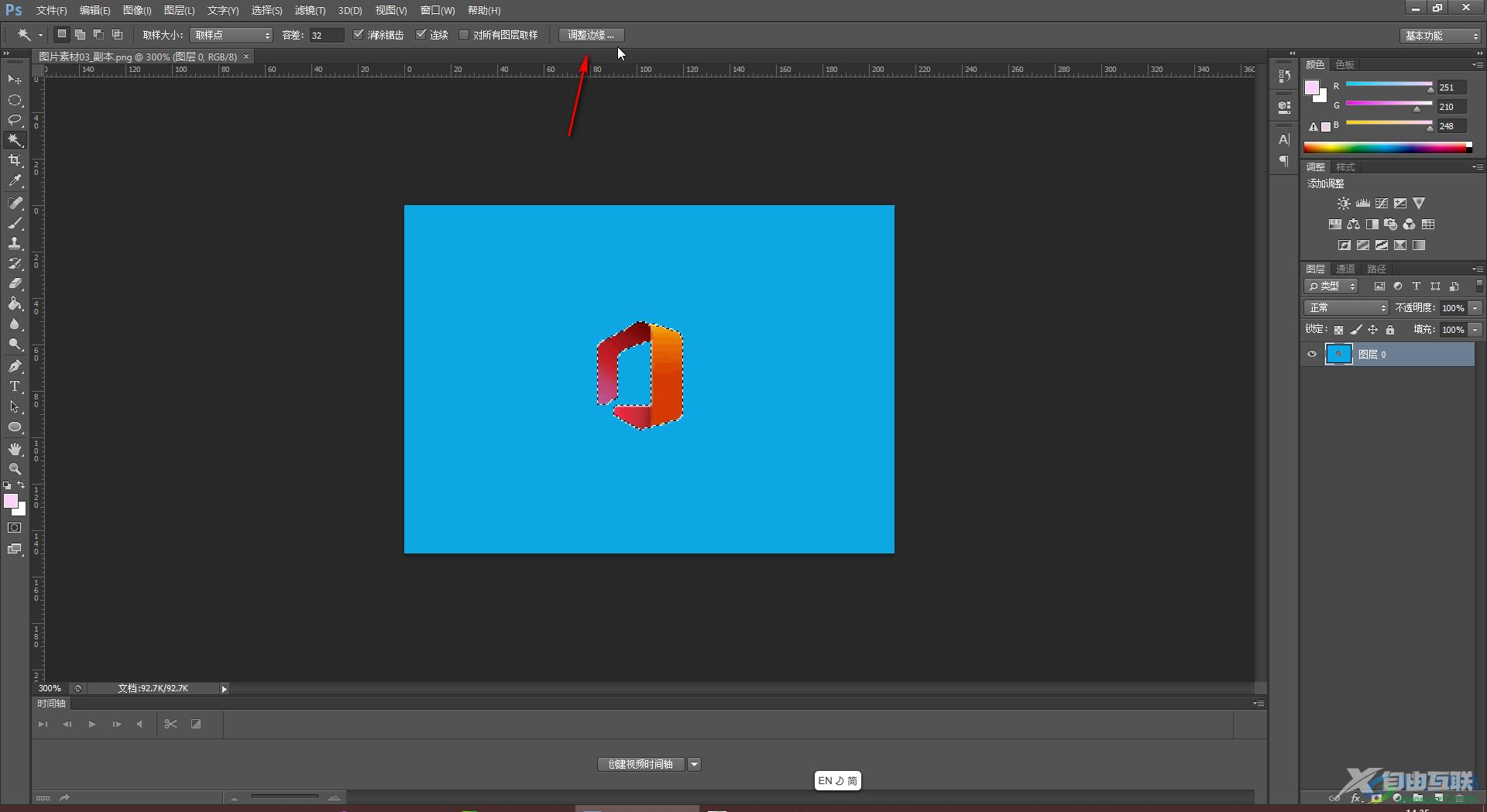This screenshot has width=1487, height=812.
Task: Select the Eraser tool
Action: click(x=15, y=283)
